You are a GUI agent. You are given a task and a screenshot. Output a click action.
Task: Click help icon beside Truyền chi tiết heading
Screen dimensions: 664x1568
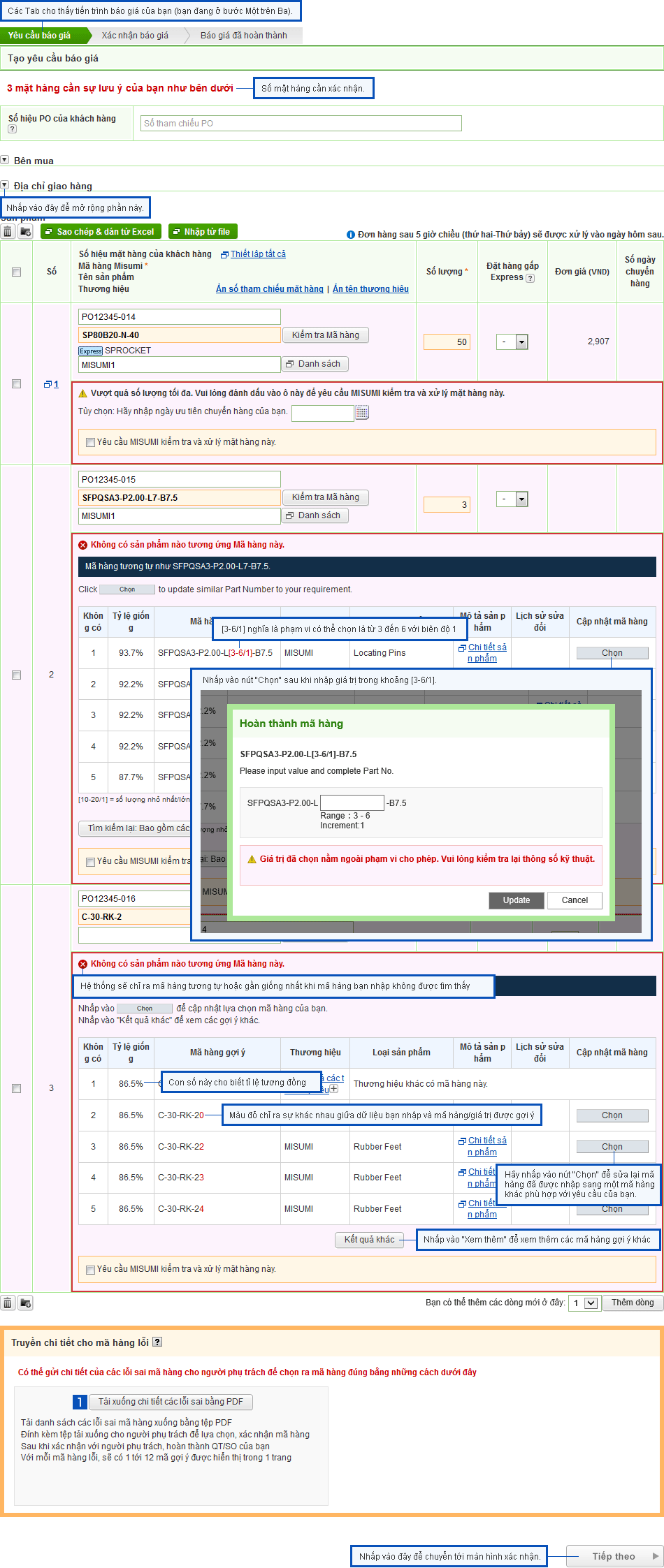coord(157,1342)
